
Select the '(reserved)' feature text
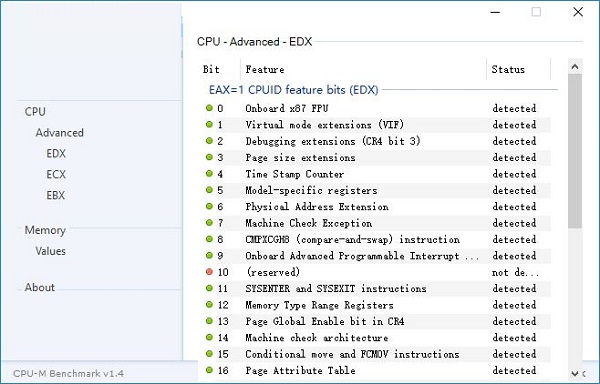coord(273,272)
